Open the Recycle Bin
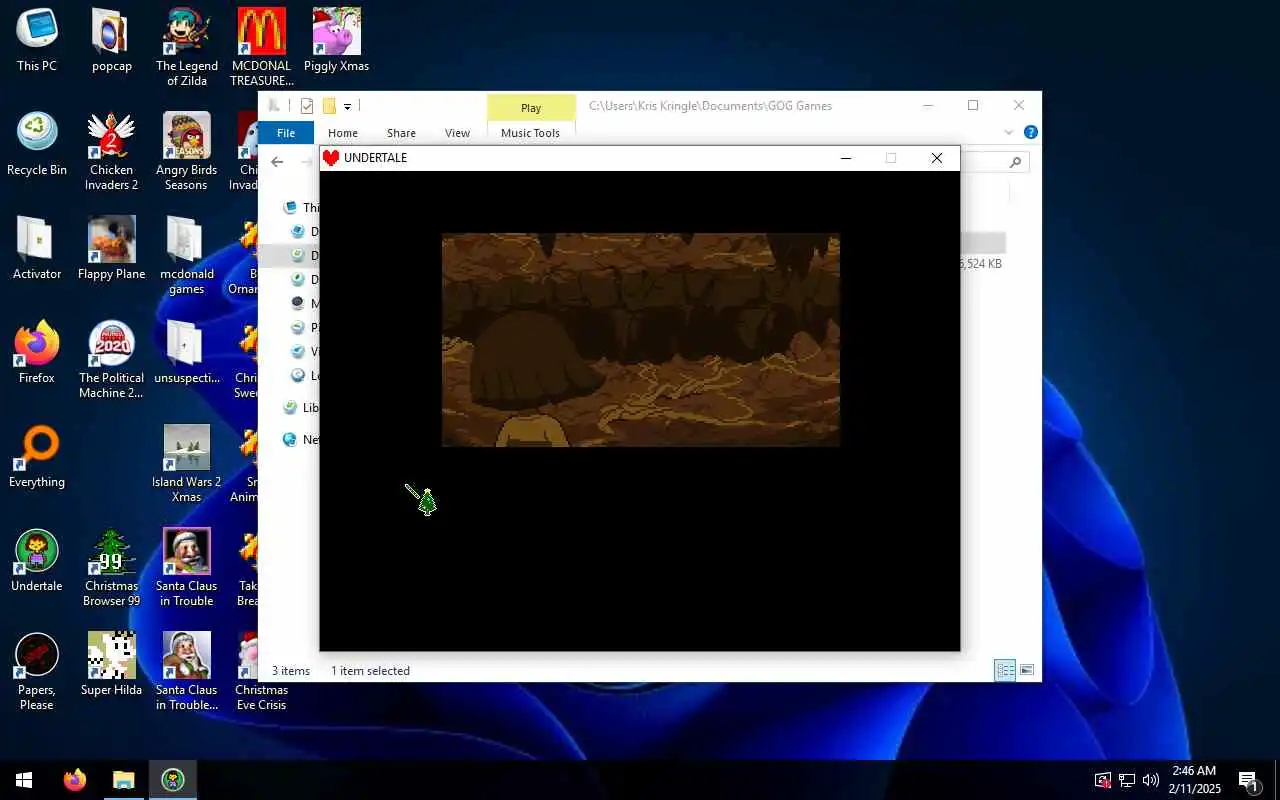 (x=37, y=145)
